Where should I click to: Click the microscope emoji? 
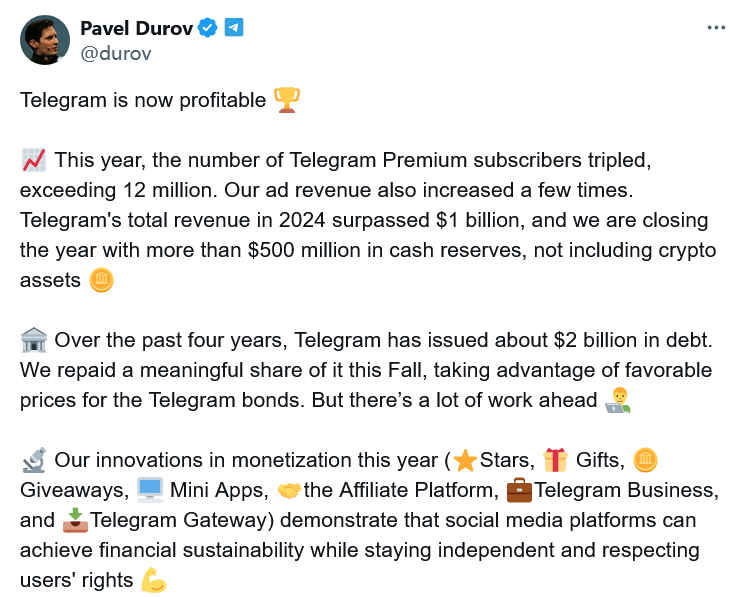coord(34,460)
